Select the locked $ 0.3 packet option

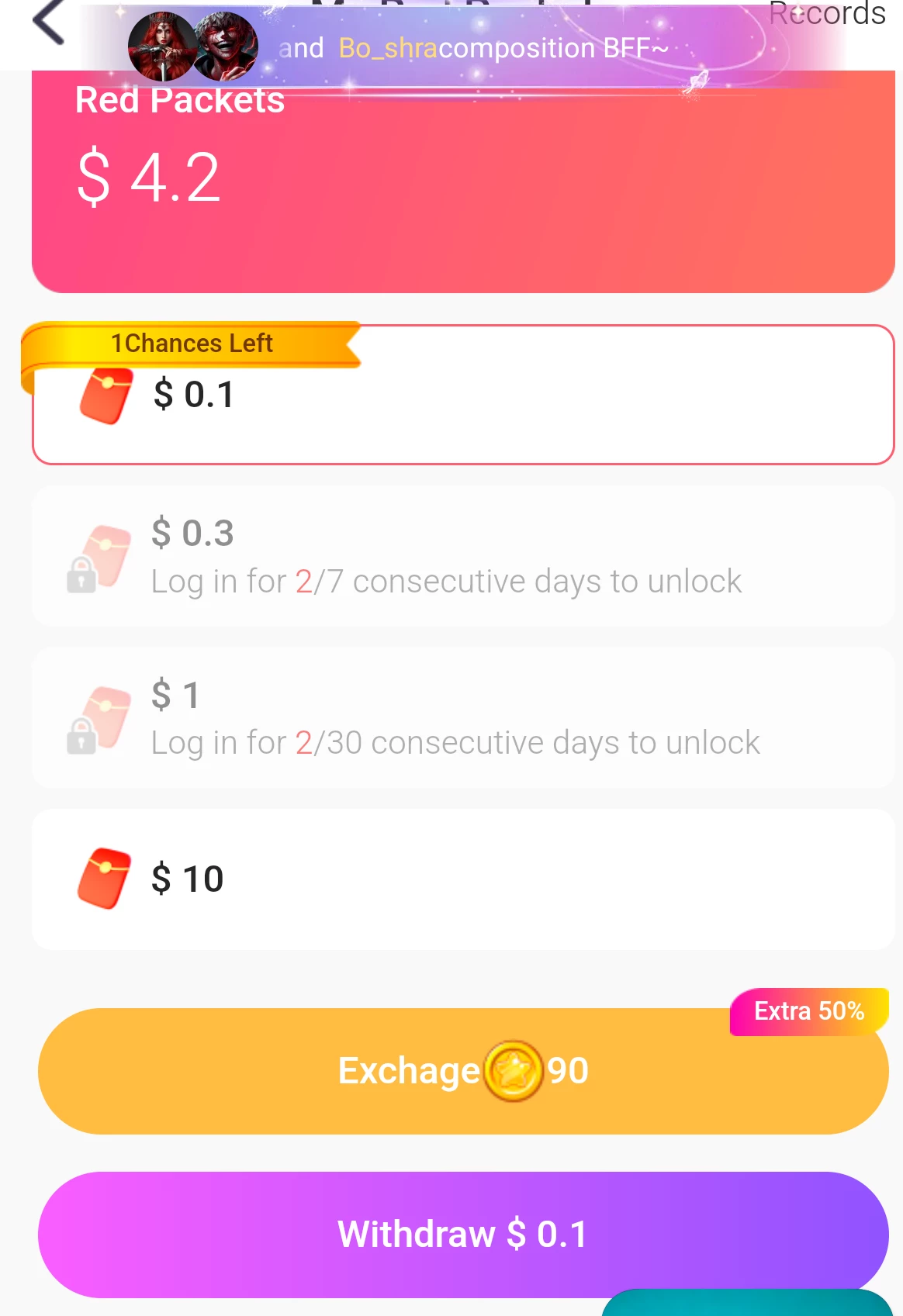(x=463, y=557)
